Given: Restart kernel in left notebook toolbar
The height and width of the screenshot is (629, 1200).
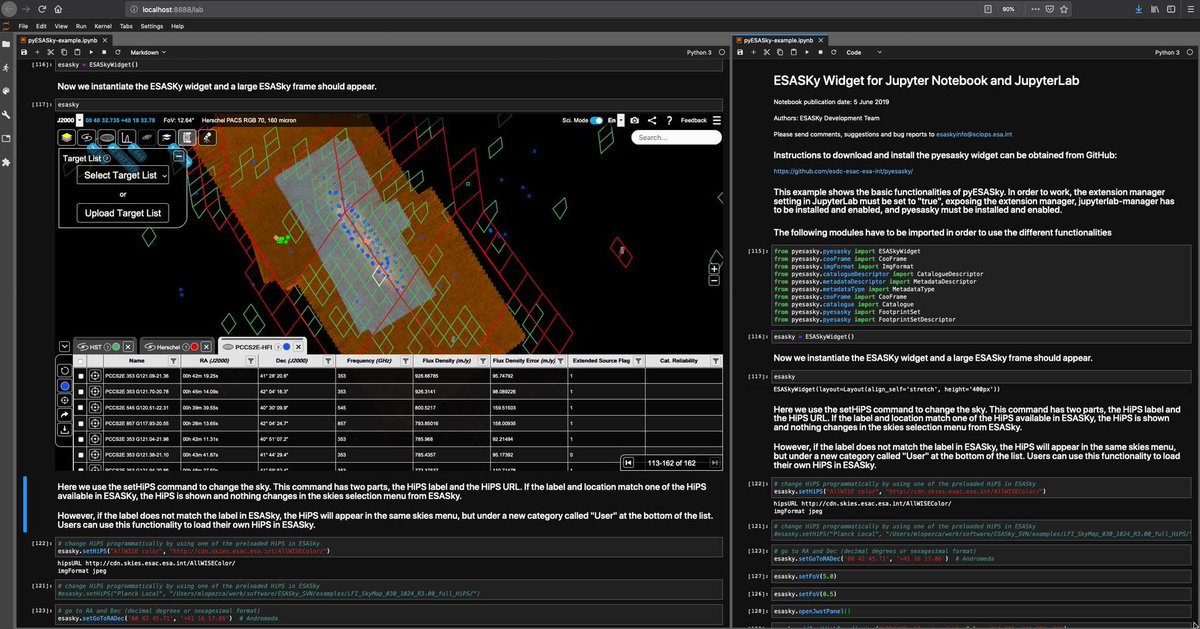Looking at the screenshot, I should click(x=118, y=52).
